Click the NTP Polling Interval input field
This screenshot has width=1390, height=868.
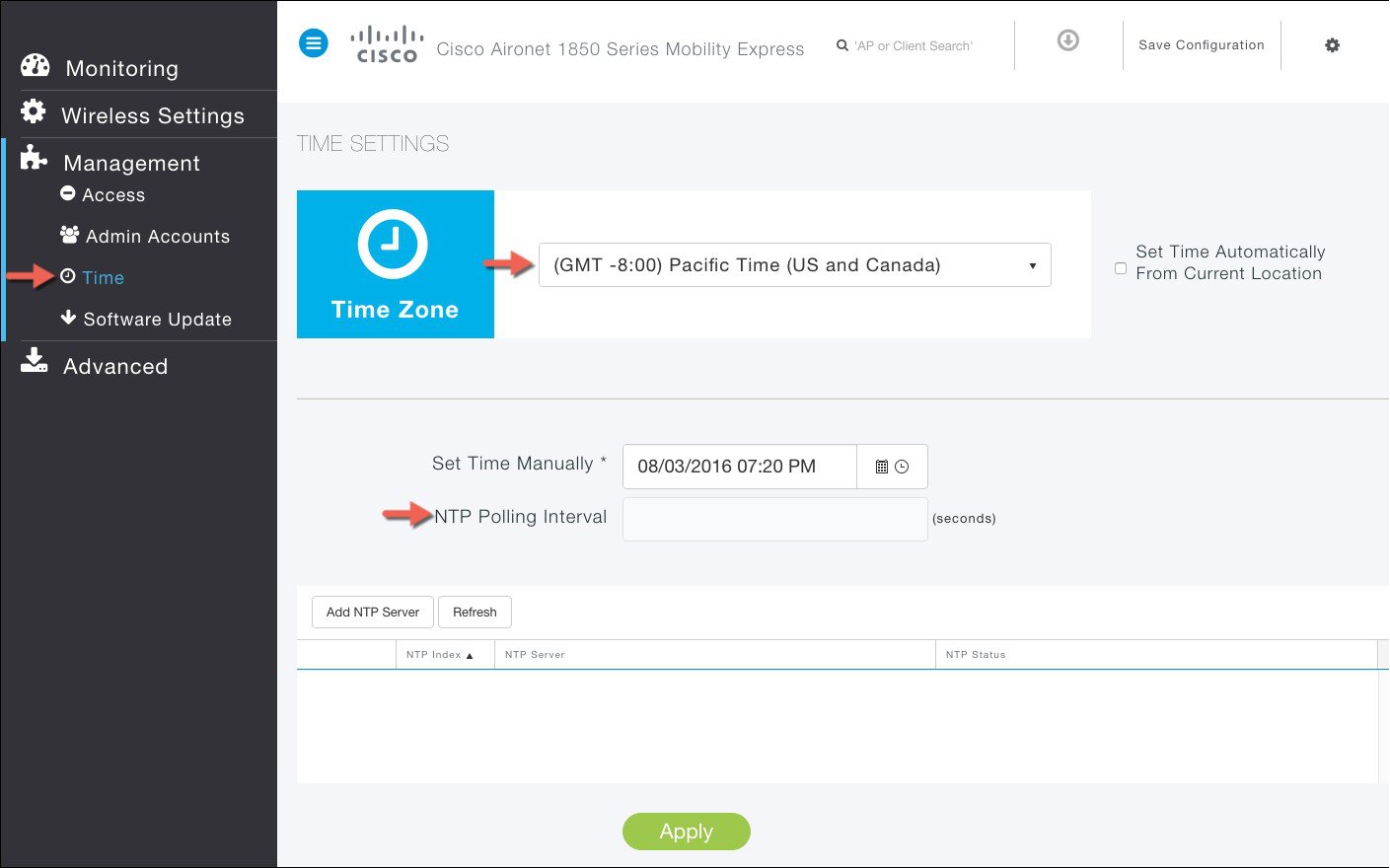coord(775,519)
